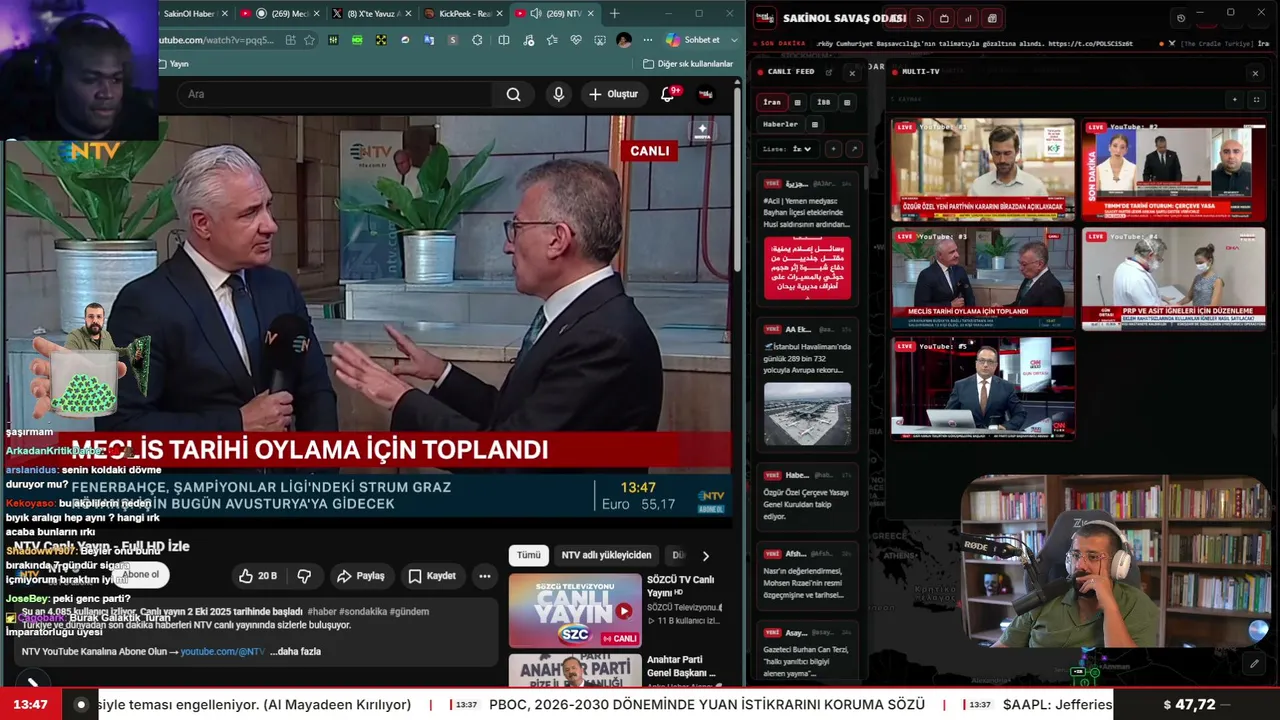Expand Multi-TV panel to fullscreen

click(1257, 100)
